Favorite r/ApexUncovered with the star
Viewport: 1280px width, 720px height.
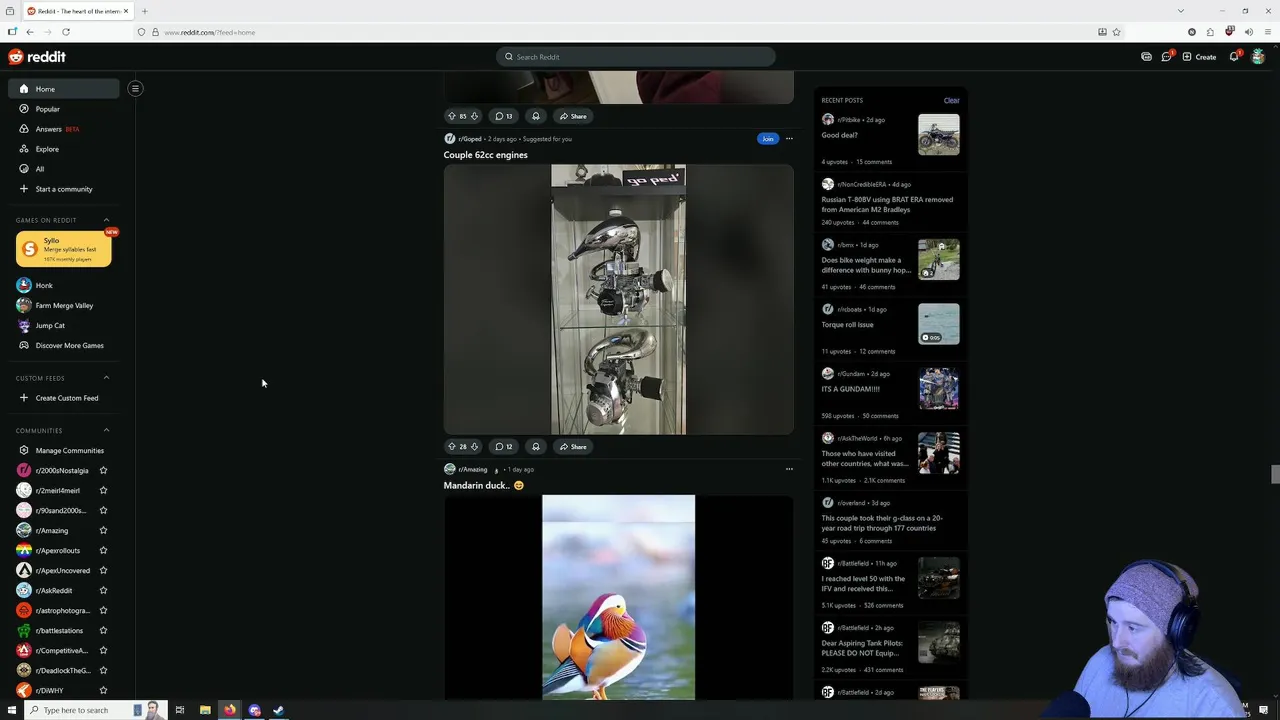(103, 570)
